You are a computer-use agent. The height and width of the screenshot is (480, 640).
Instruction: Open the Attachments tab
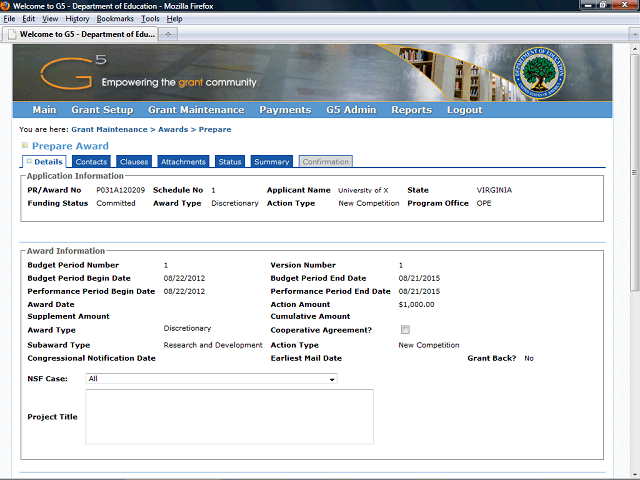(183, 162)
